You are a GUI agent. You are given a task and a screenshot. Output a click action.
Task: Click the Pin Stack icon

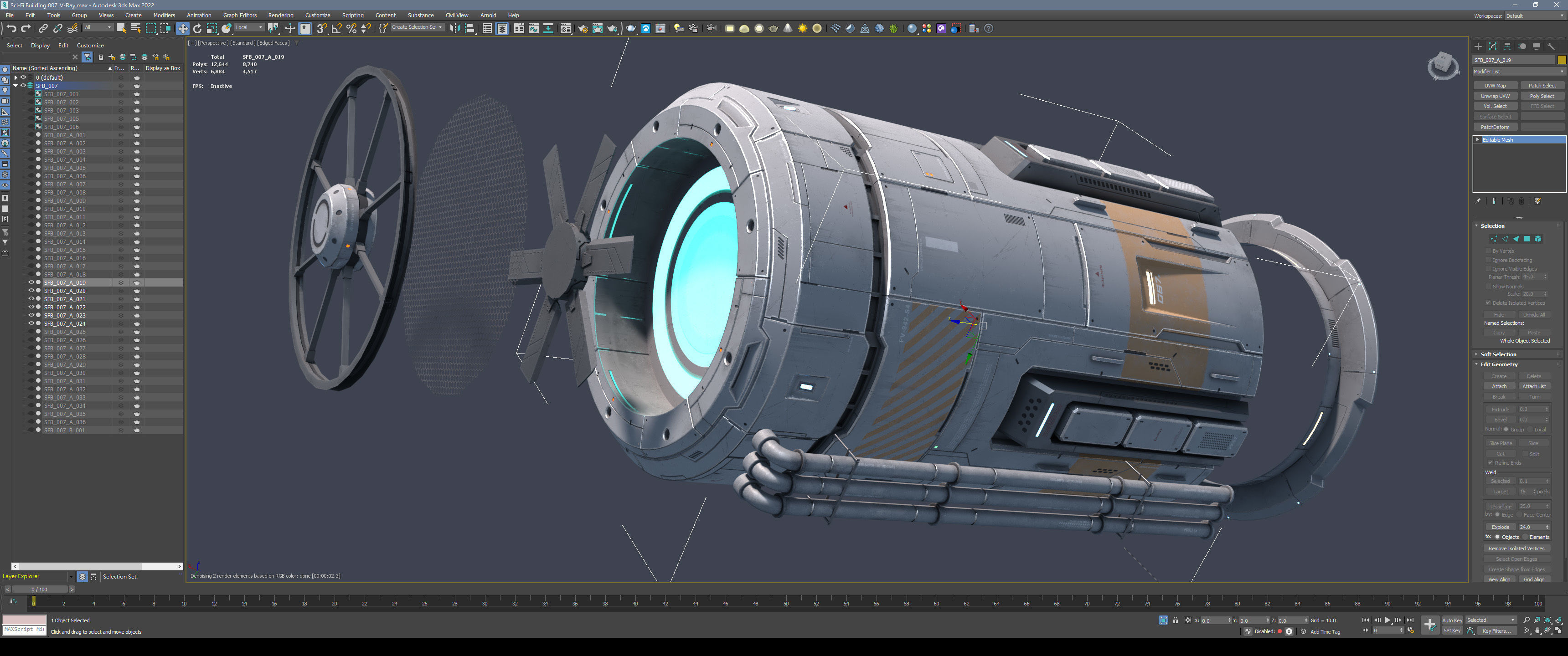click(1478, 201)
